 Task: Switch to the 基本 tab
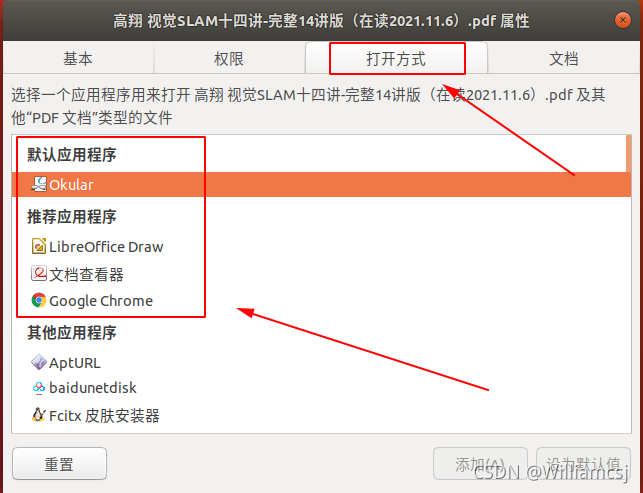click(78, 58)
